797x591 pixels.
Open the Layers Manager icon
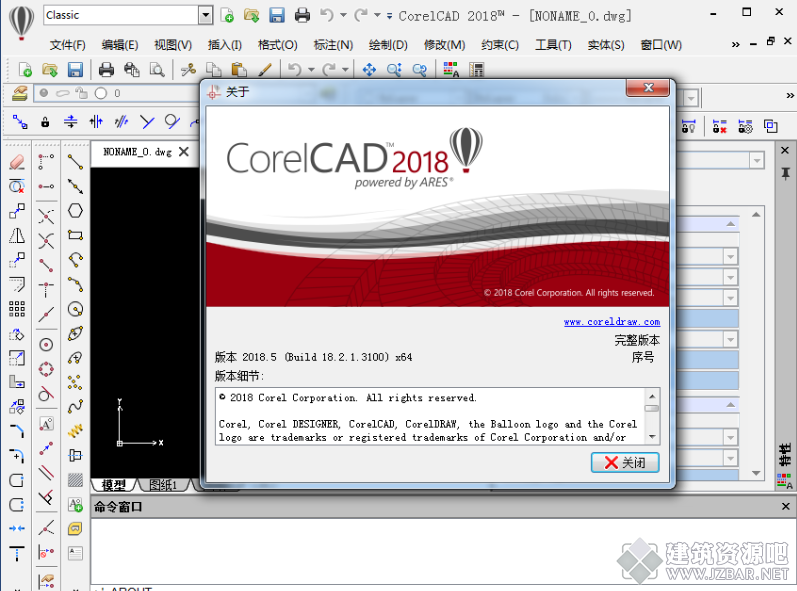[20, 94]
